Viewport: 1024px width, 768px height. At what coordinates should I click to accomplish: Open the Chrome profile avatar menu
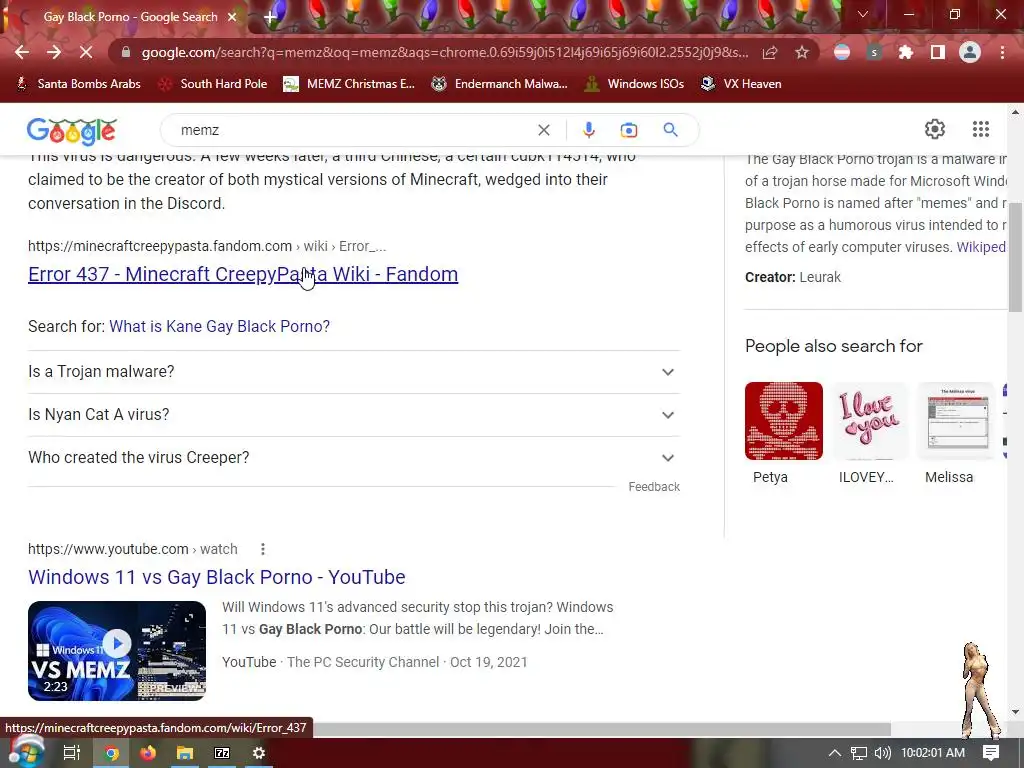point(970,52)
